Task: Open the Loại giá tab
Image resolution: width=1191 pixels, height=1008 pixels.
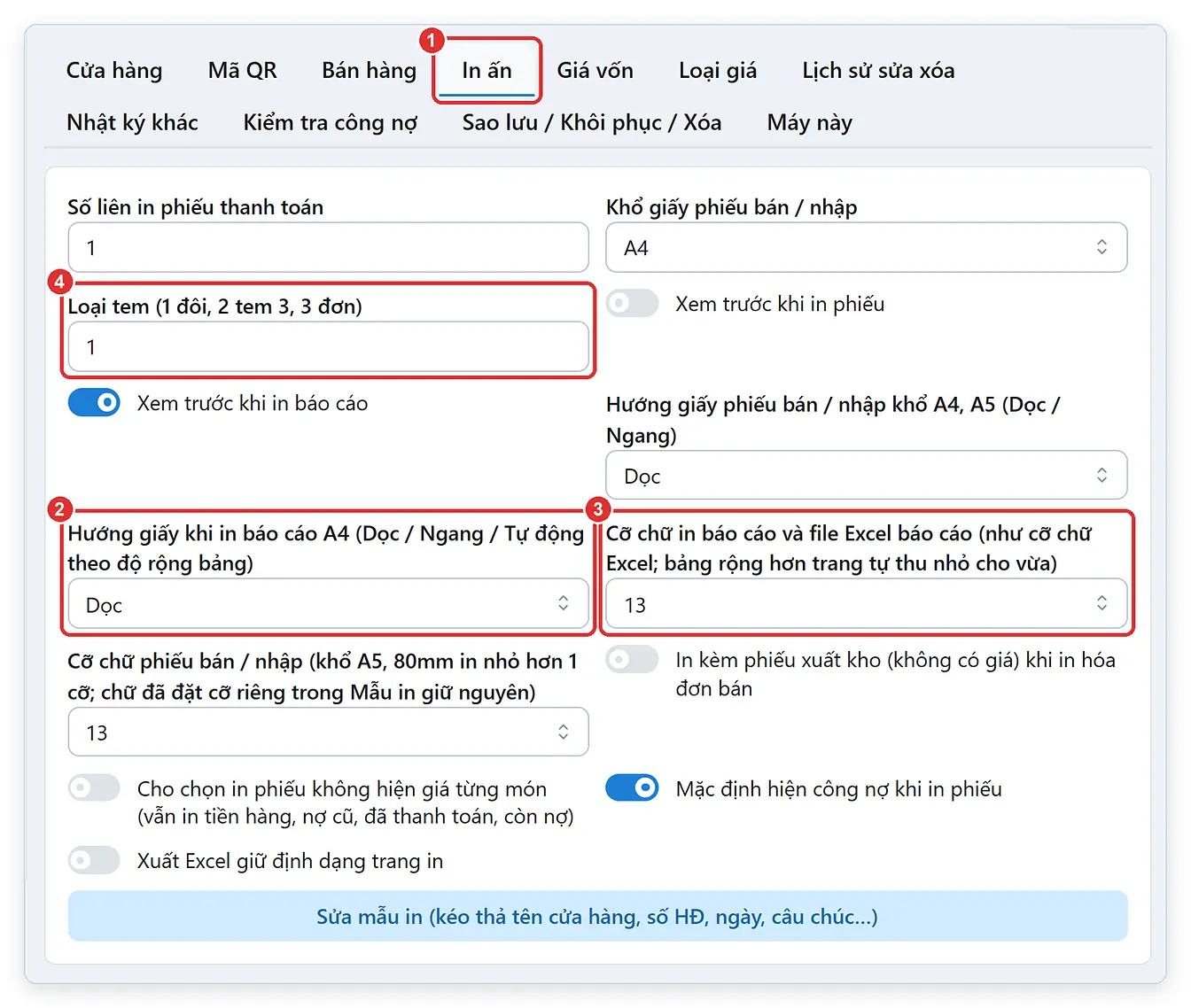Action: pyautogui.click(x=718, y=71)
